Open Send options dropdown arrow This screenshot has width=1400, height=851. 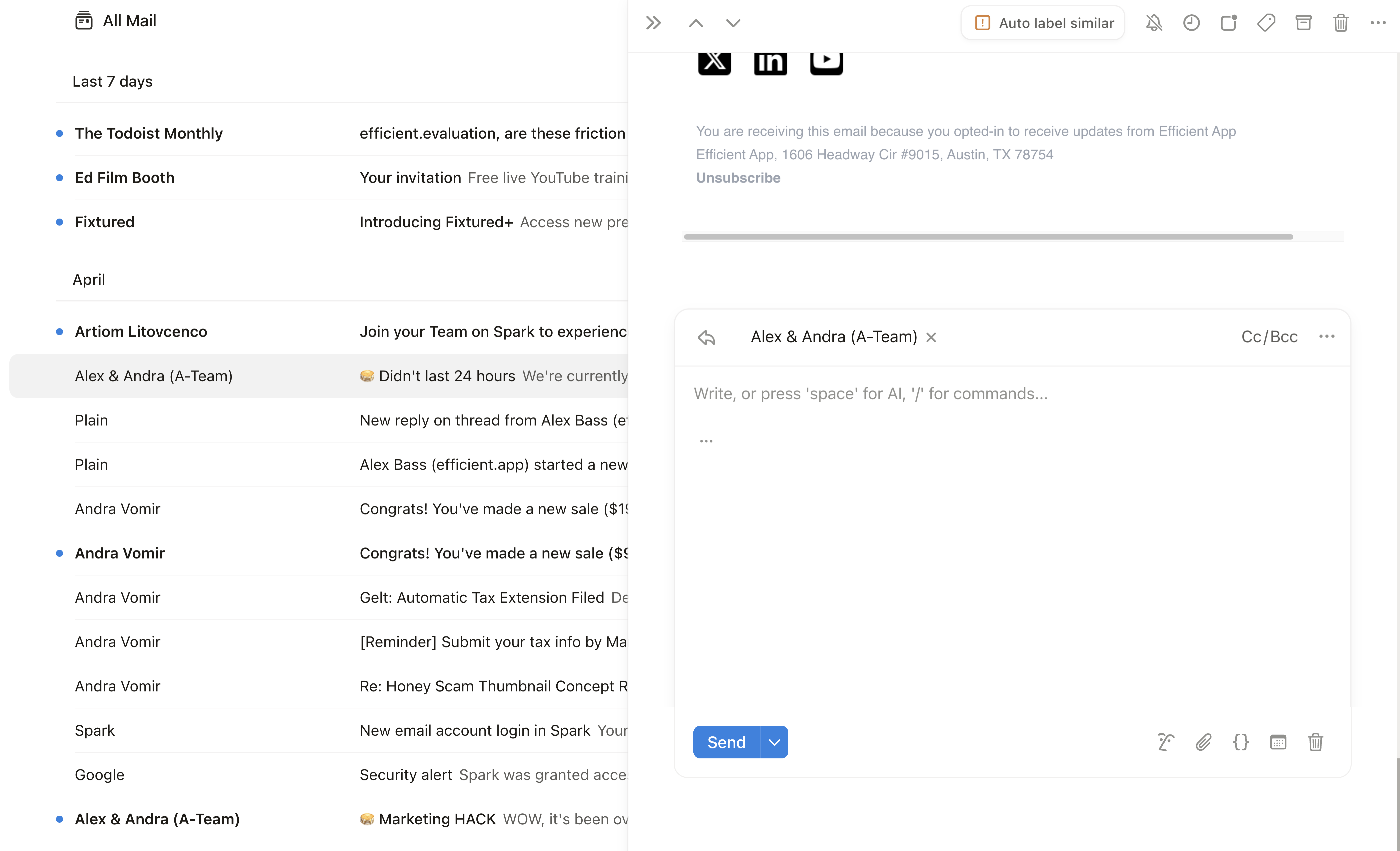(774, 742)
